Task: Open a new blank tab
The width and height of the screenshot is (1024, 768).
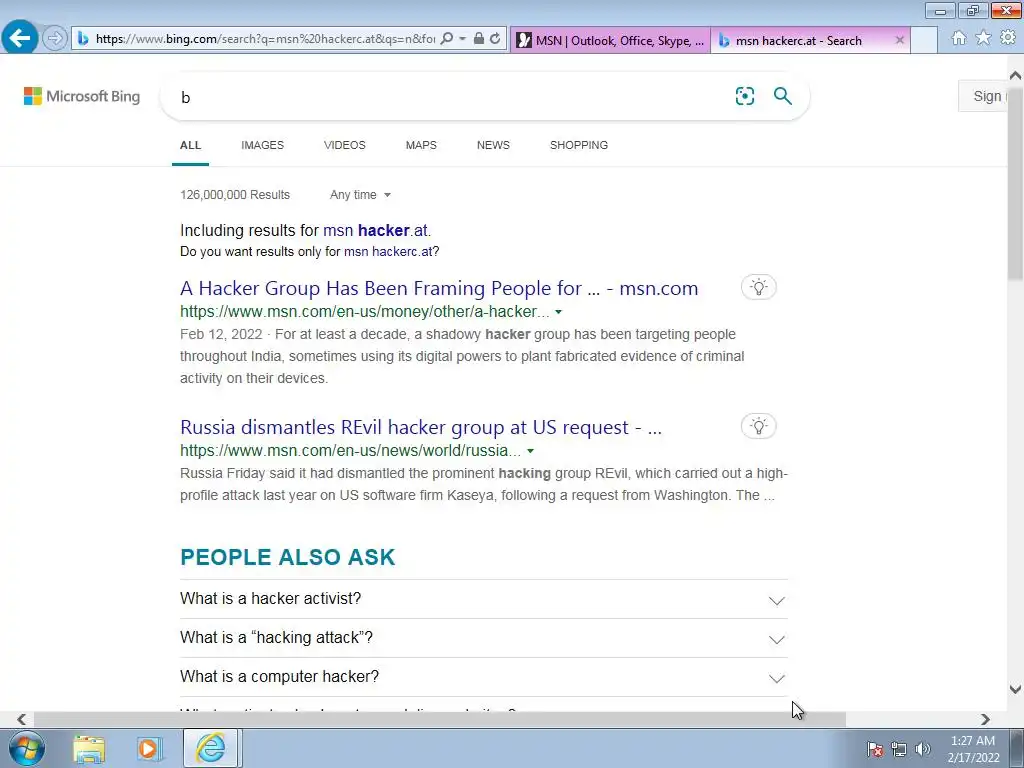Action: [x=924, y=40]
